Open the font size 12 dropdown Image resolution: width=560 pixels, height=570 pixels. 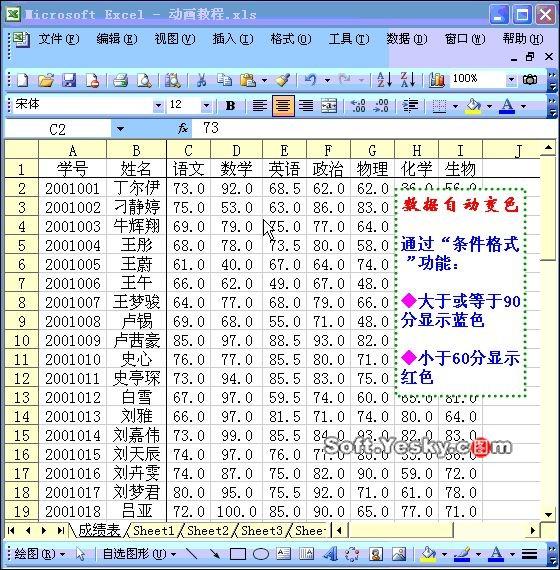tap(206, 106)
